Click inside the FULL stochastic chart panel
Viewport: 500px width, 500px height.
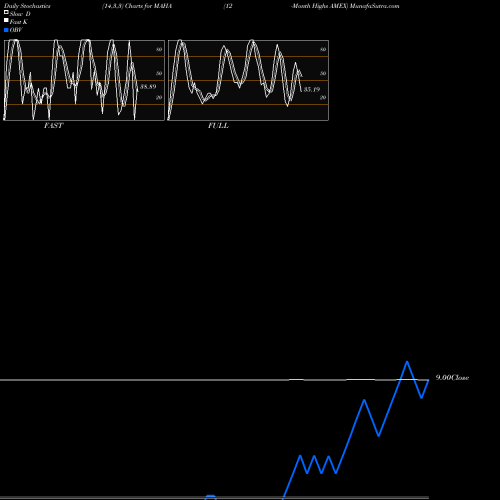coord(248,80)
